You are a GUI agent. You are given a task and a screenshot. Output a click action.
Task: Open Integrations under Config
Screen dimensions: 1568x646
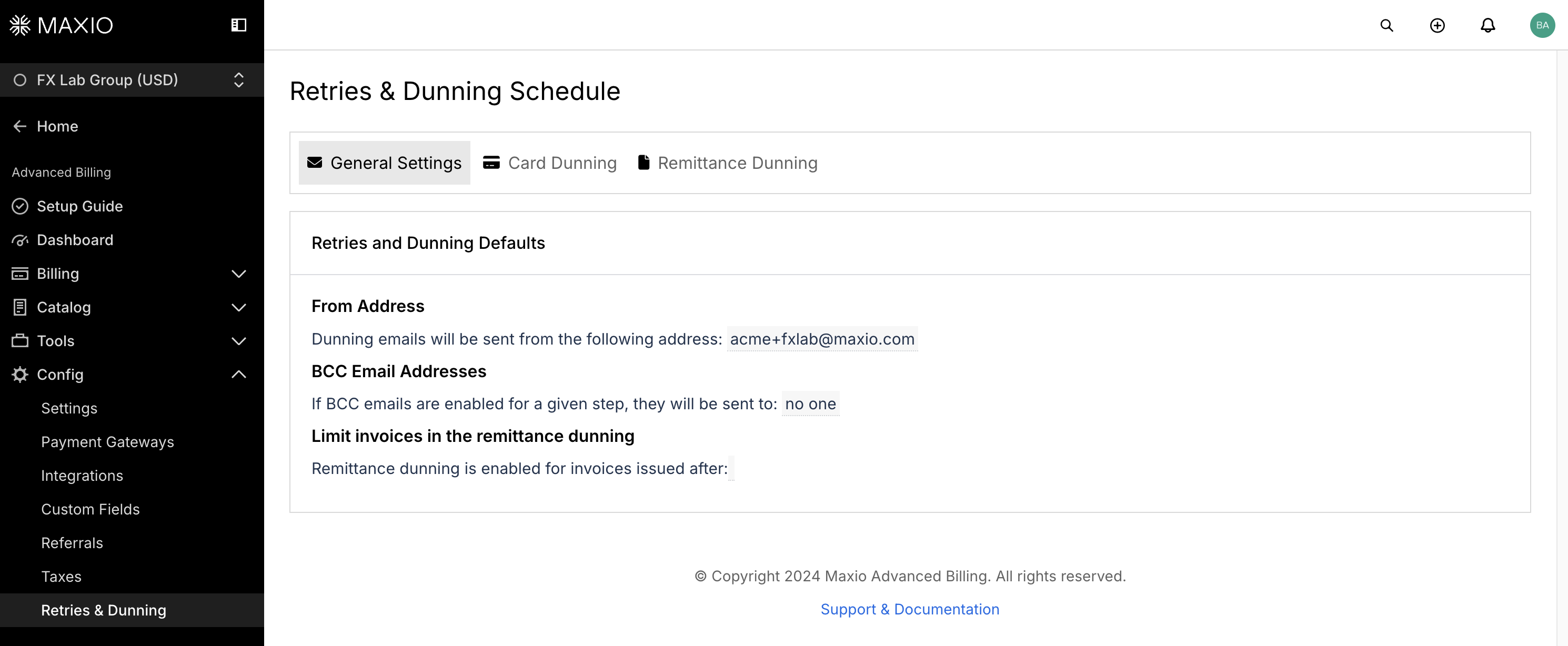[82, 475]
